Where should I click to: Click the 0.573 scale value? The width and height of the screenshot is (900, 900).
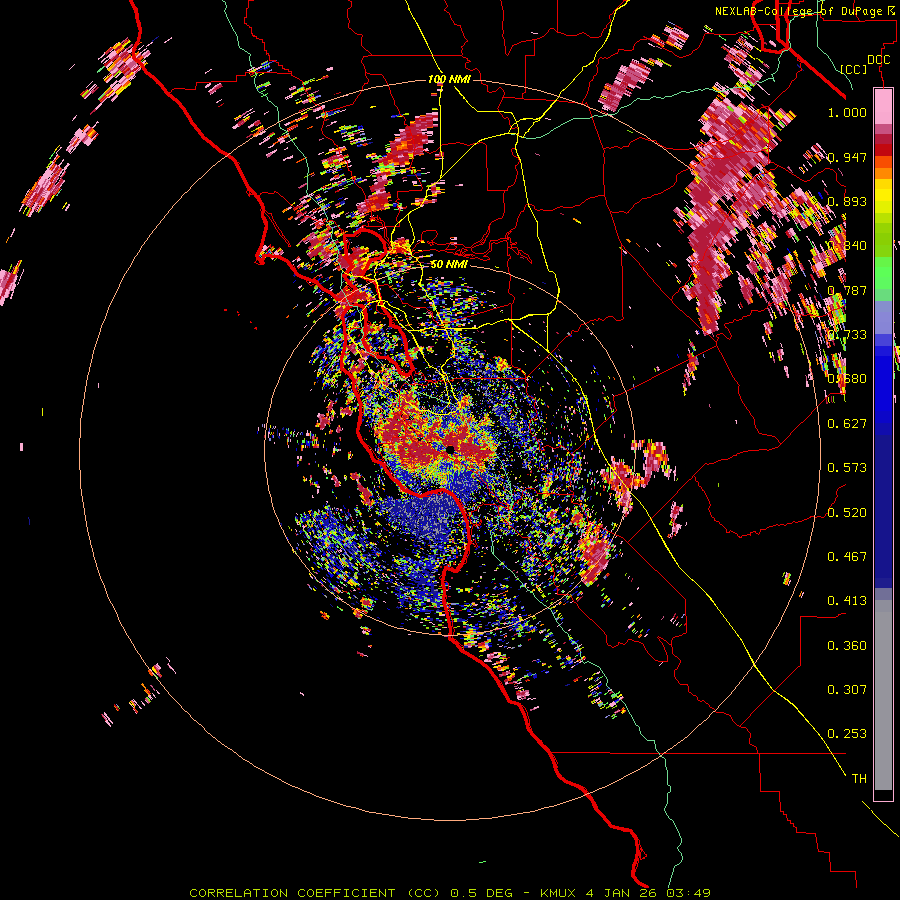tap(847, 468)
